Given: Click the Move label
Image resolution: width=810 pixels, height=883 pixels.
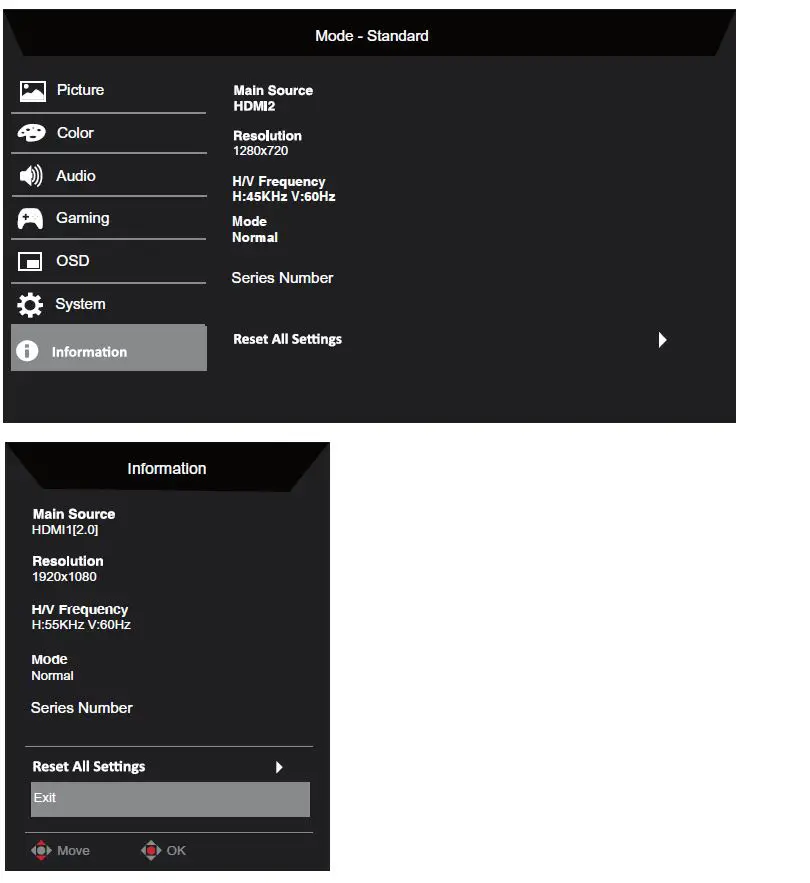Looking at the screenshot, I should [73, 850].
